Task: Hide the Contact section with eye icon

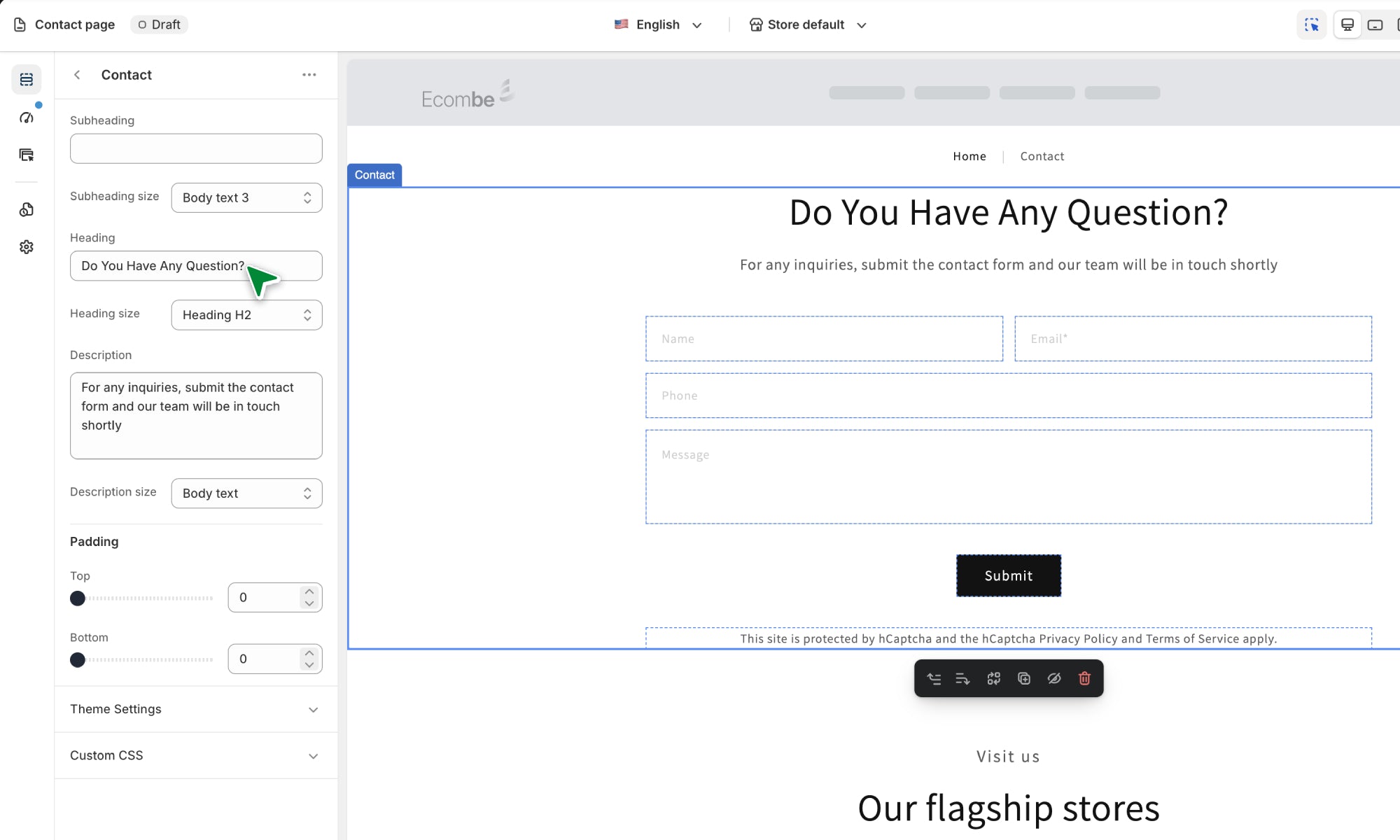Action: (1054, 678)
